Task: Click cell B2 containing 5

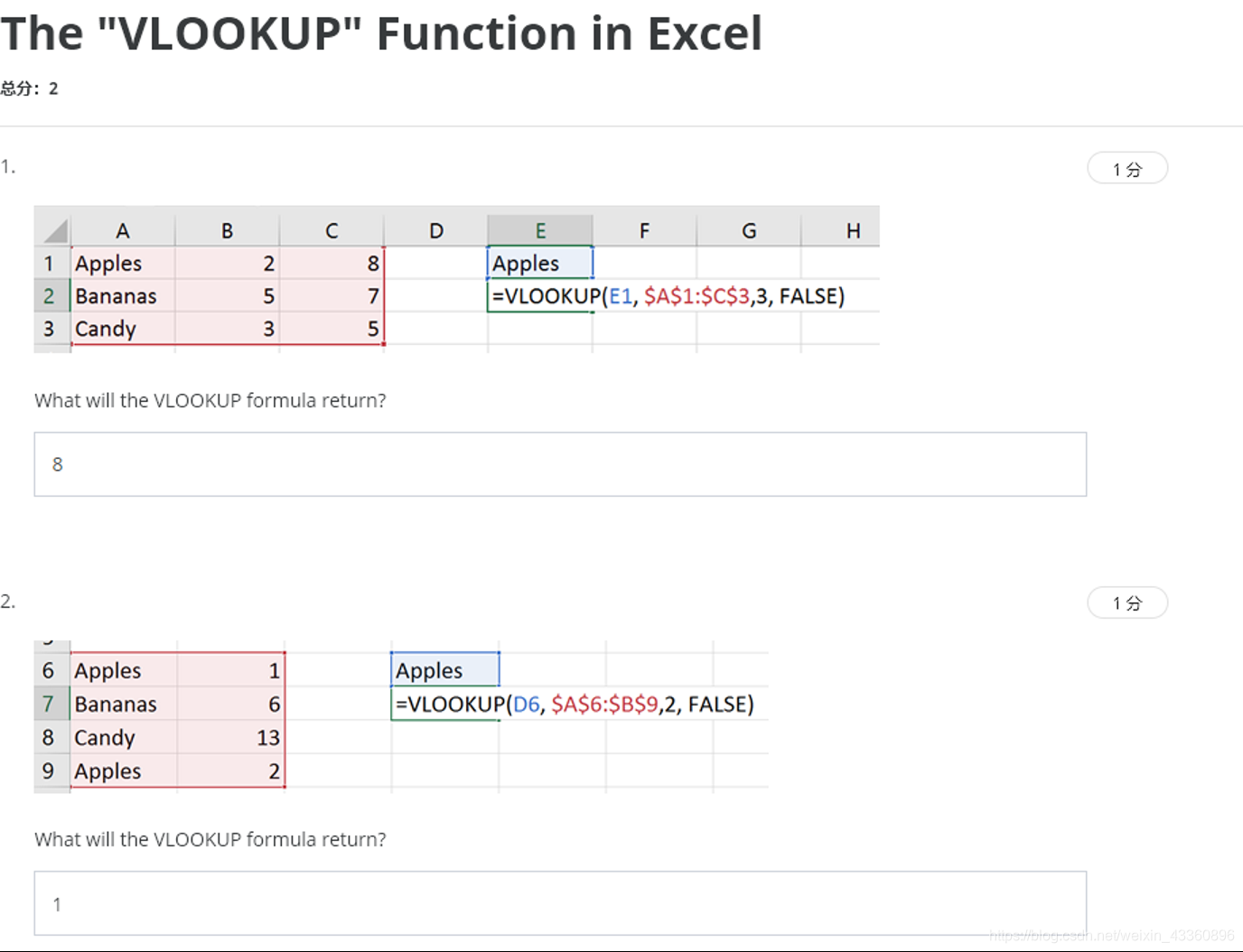Action: (228, 296)
